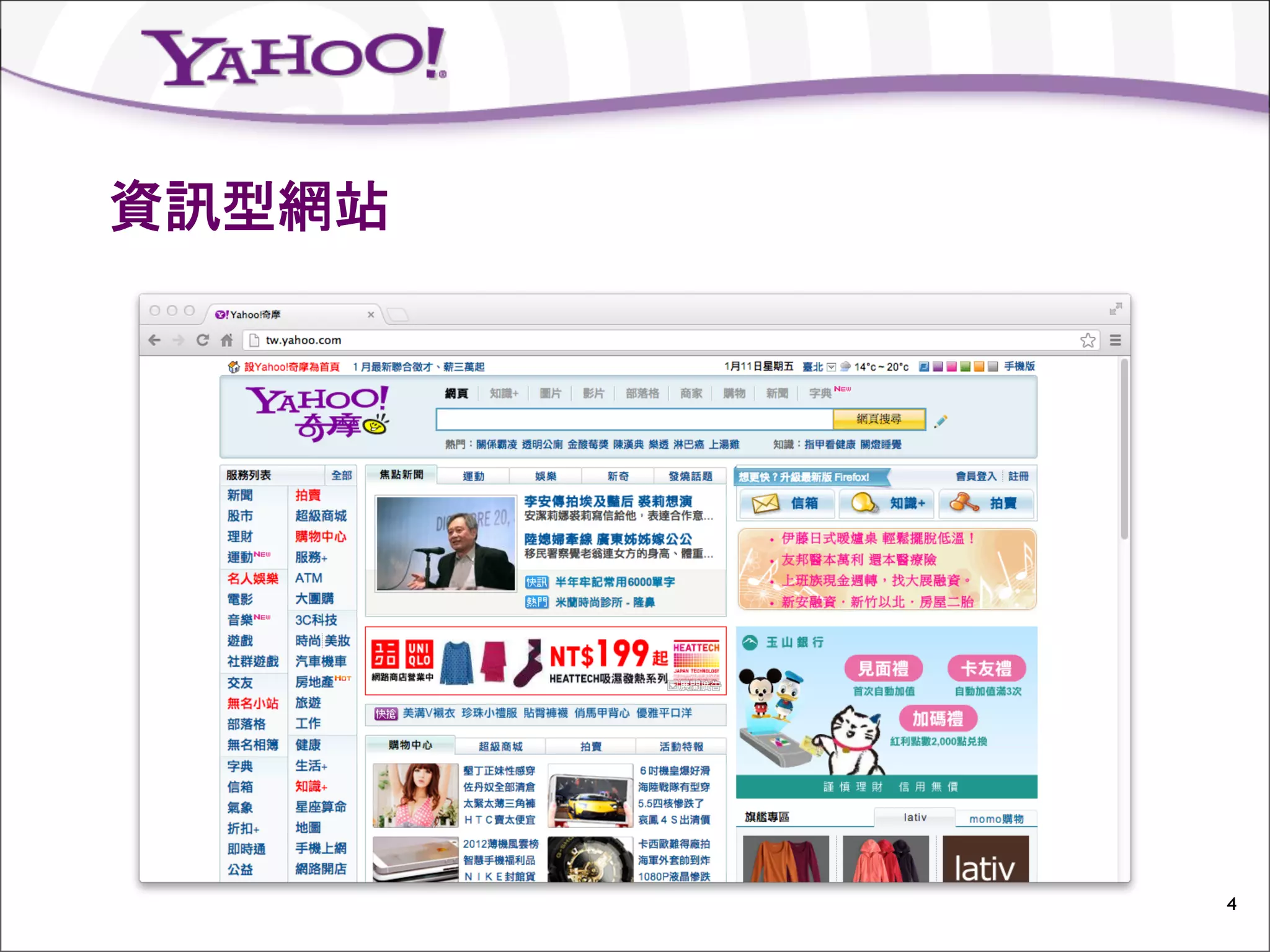Viewport: 1270px width, 952px height.
Task: Switch to the momo購物 tab
Action: [x=996, y=819]
